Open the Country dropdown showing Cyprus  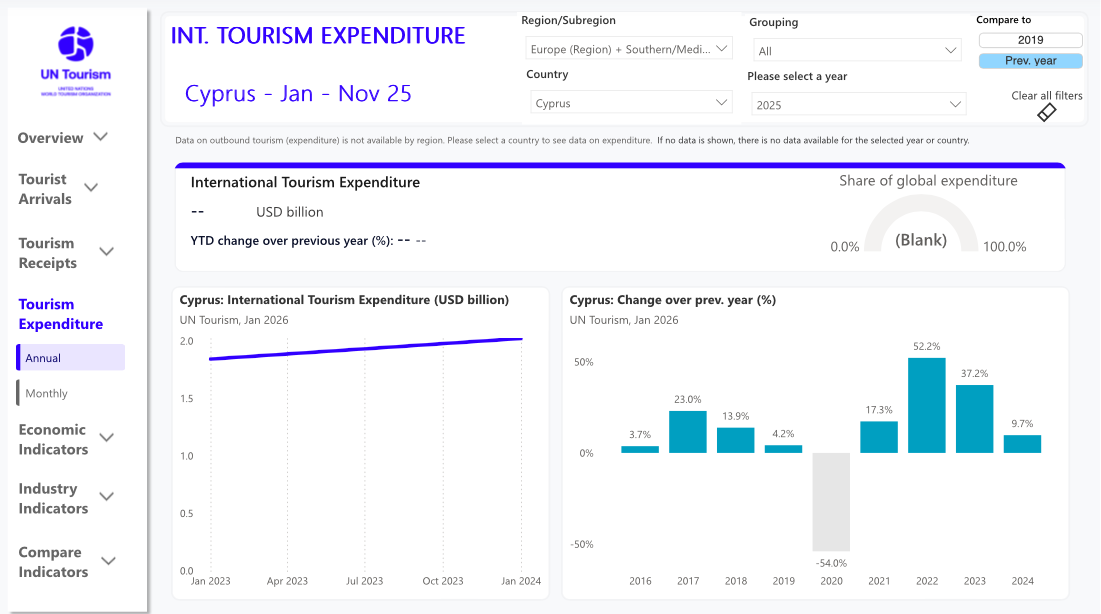tap(630, 103)
